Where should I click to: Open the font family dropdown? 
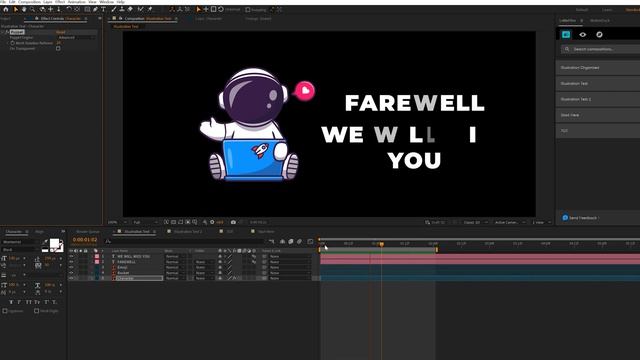point(20,242)
